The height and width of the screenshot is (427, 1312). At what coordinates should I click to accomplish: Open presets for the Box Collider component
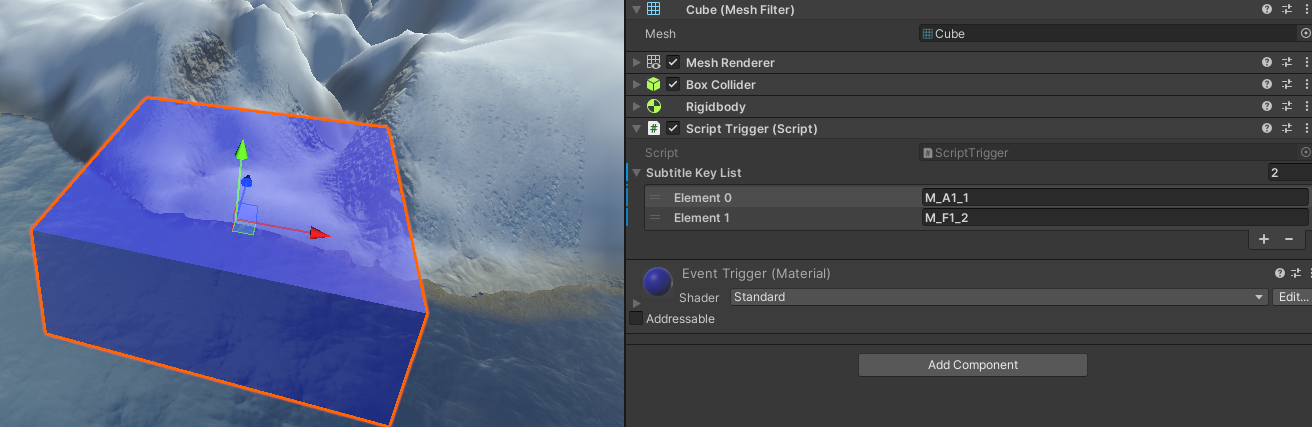[1287, 84]
